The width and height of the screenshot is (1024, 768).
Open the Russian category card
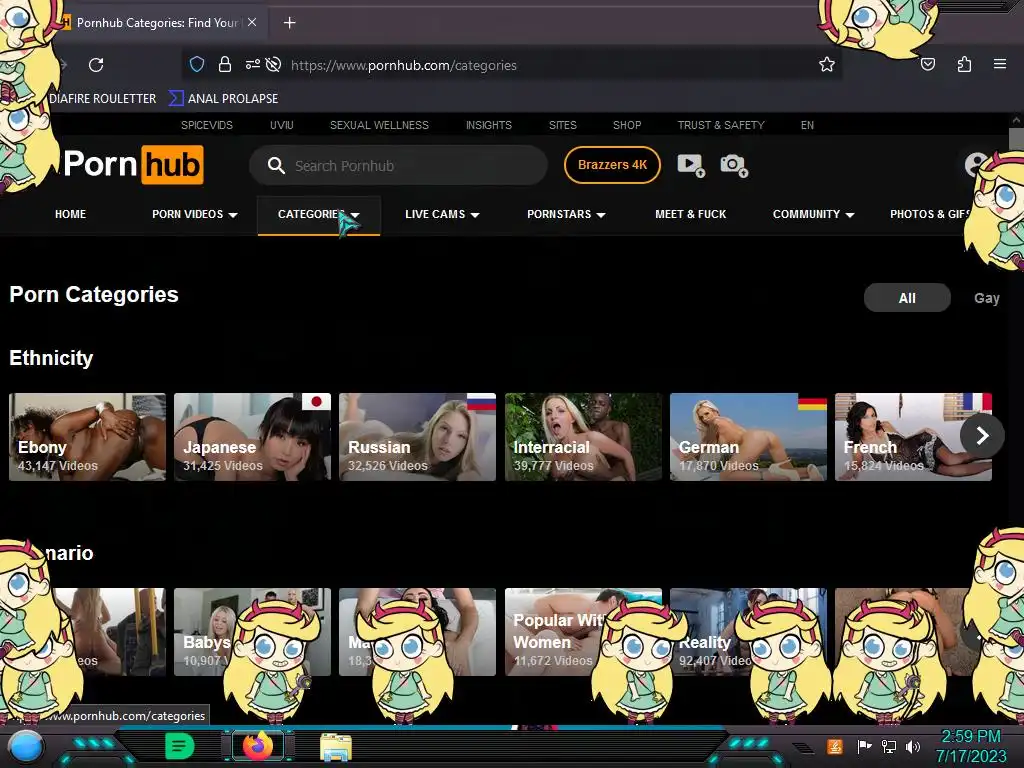[417, 437]
